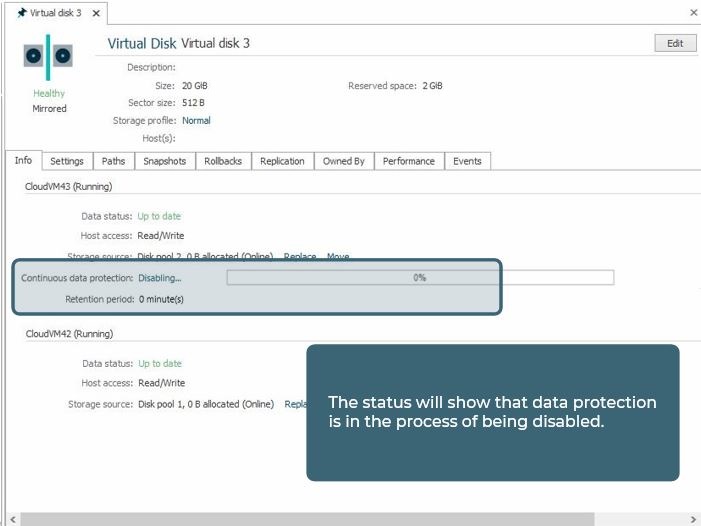Open the Events tab
Screen dimensions: 701x526
467,161
